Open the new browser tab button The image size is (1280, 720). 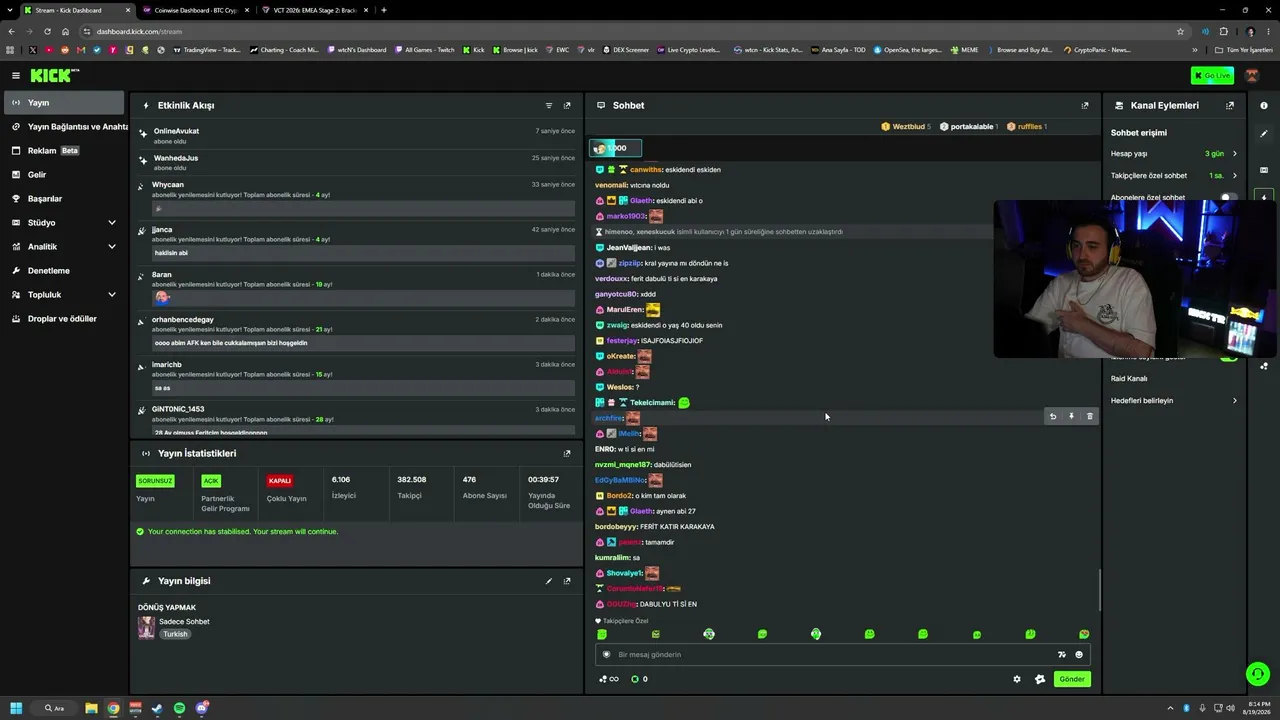pyautogui.click(x=384, y=10)
